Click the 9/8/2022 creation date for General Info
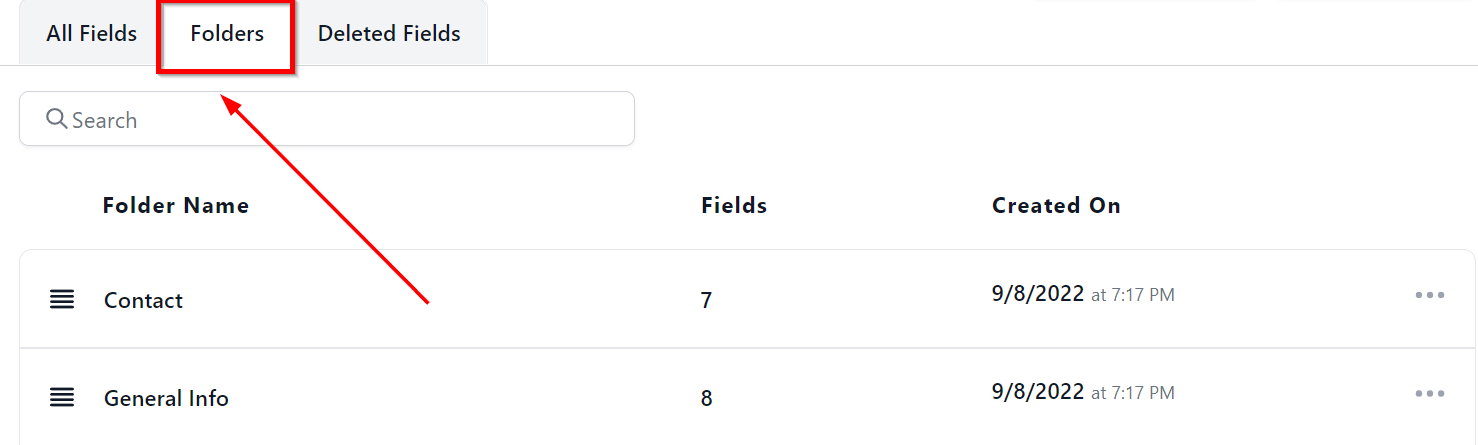Screen dimensions: 1478x445 pyautogui.click(x=1037, y=392)
